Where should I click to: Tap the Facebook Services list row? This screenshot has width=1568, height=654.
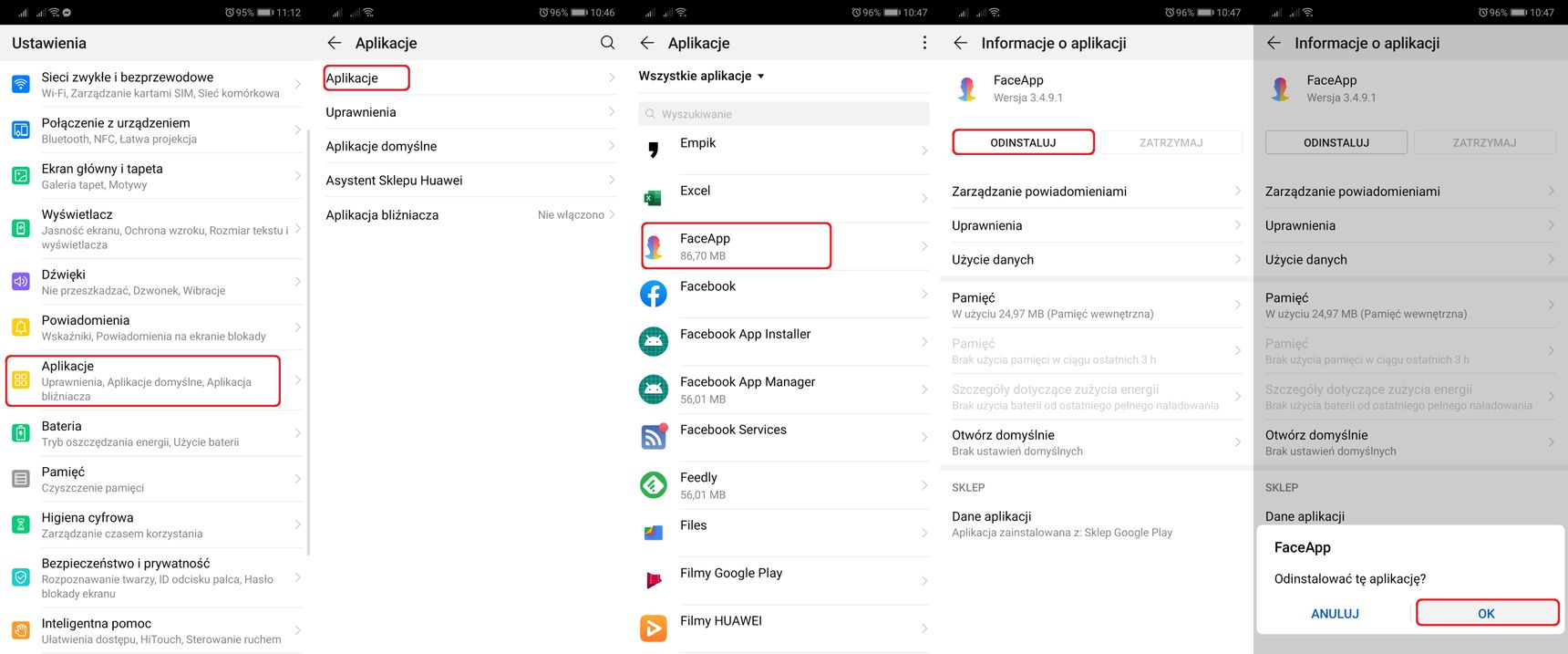[784, 436]
